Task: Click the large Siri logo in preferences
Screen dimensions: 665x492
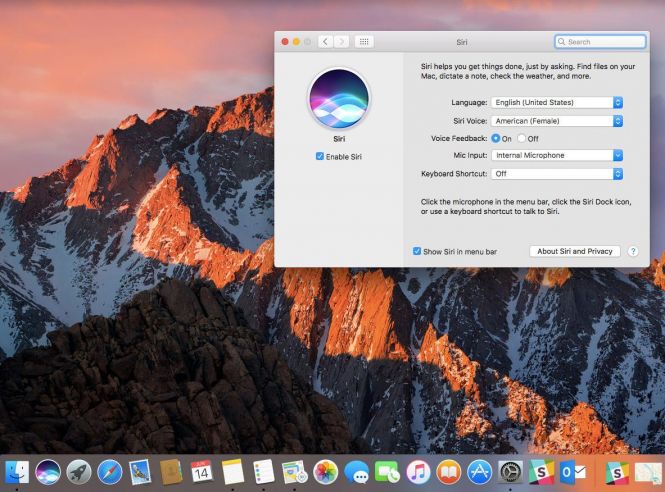Action: [x=339, y=99]
